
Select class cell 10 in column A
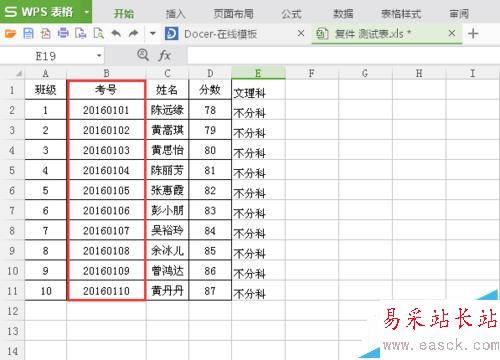(x=46, y=291)
